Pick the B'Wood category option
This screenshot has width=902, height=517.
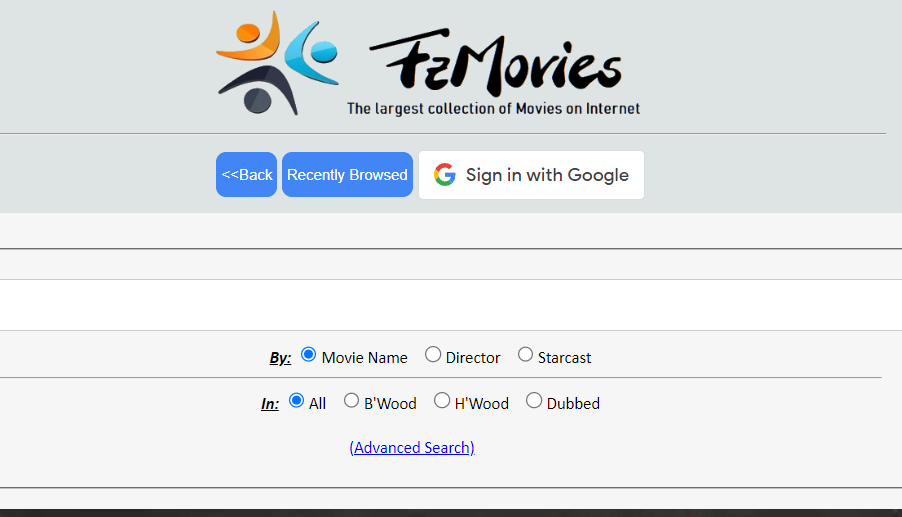(x=352, y=401)
